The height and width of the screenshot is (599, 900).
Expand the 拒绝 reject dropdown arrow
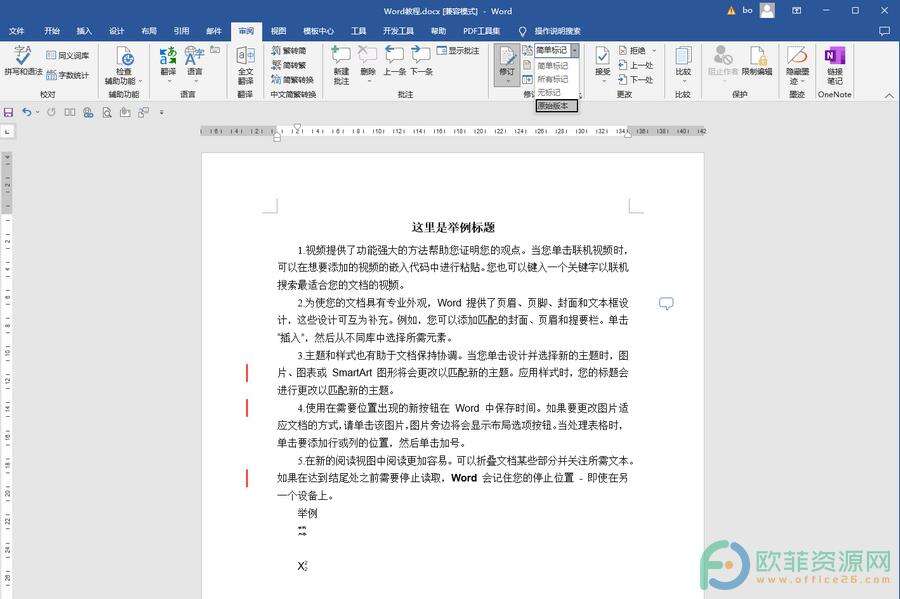[x=654, y=50]
